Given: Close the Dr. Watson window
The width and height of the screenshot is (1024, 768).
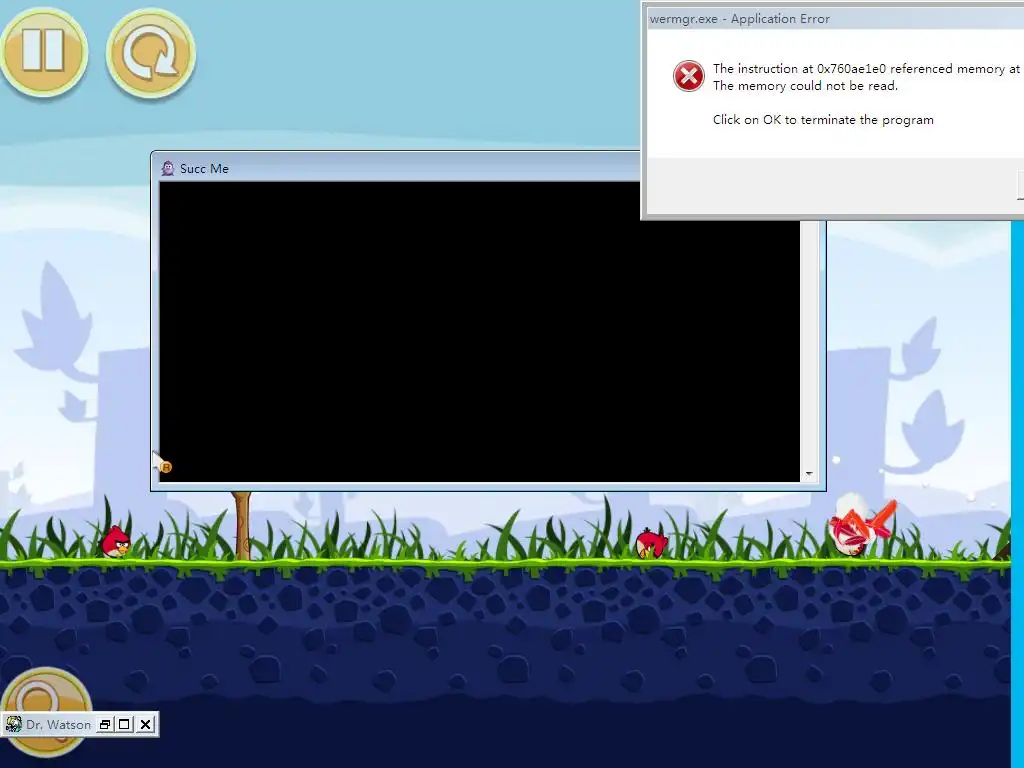Looking at the screenshot, I should pos(145,724).
